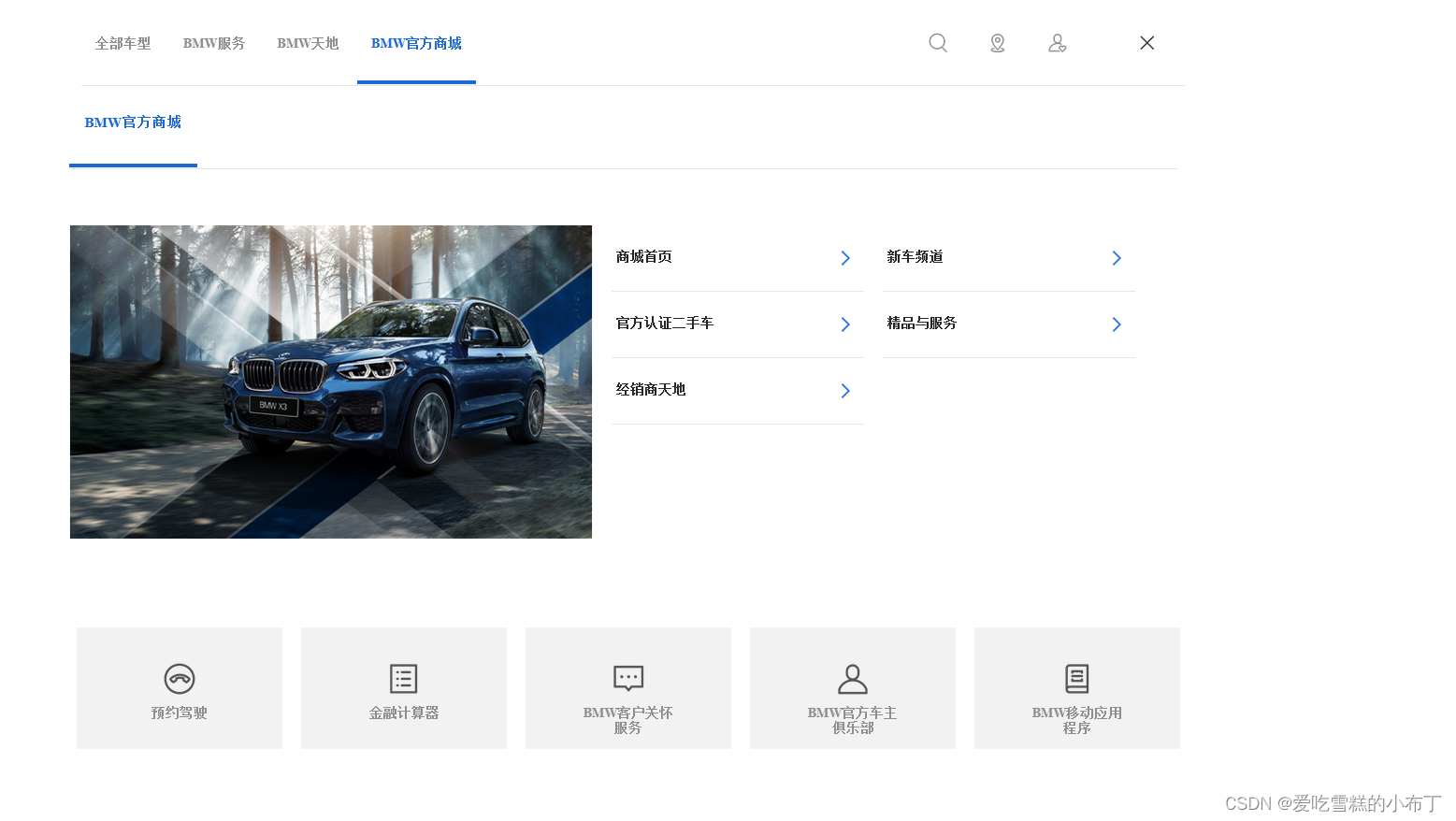Click the steering wheel icon for 预约驾驶
The height and width of the screenshot is (821, 1456).
pos(180,678)
